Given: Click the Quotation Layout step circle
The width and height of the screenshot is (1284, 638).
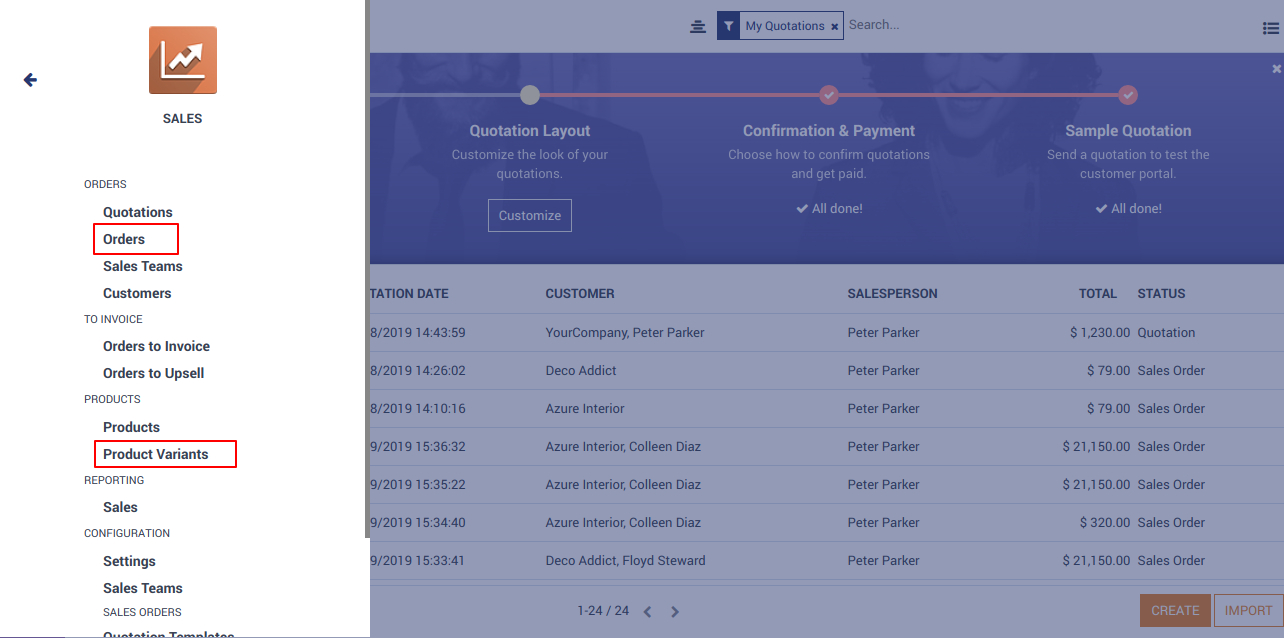Looking at the screenshot, I should pos(530,95).
